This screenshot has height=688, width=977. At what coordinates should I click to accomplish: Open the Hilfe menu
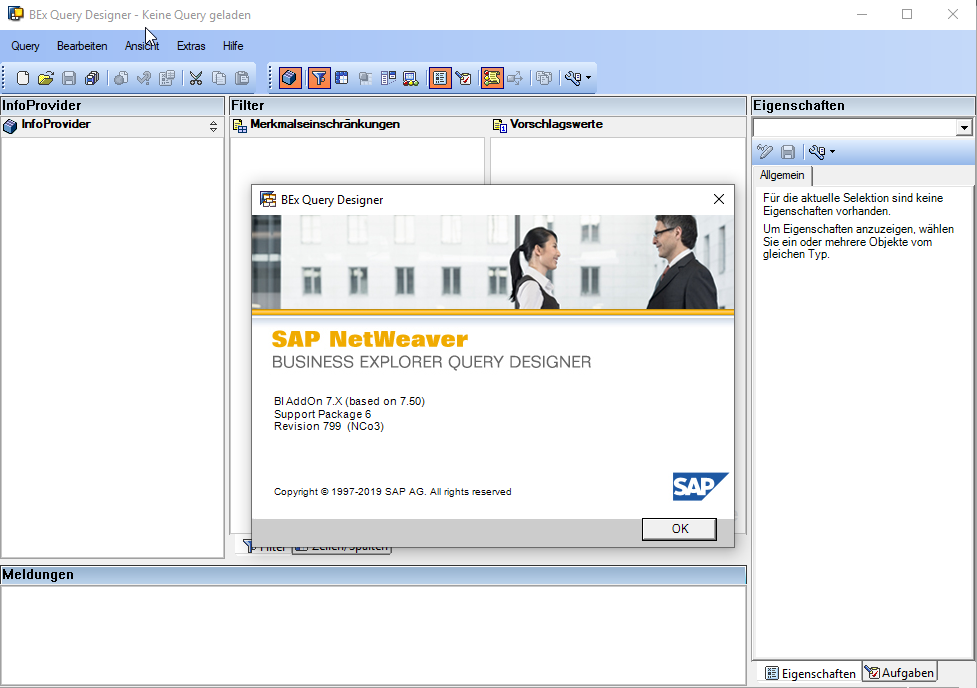[x=233, y=46]
